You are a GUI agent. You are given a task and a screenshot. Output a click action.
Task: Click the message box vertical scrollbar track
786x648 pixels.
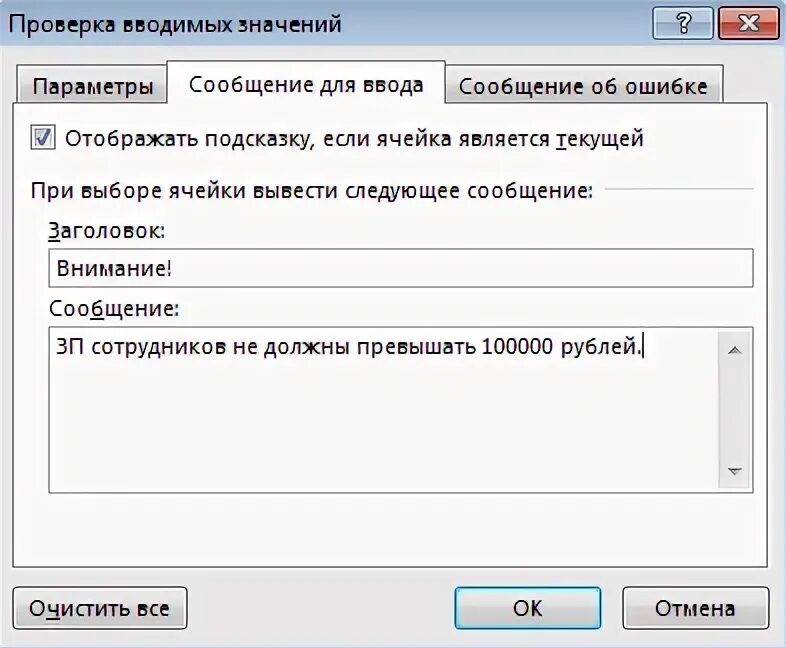(734, 411)
